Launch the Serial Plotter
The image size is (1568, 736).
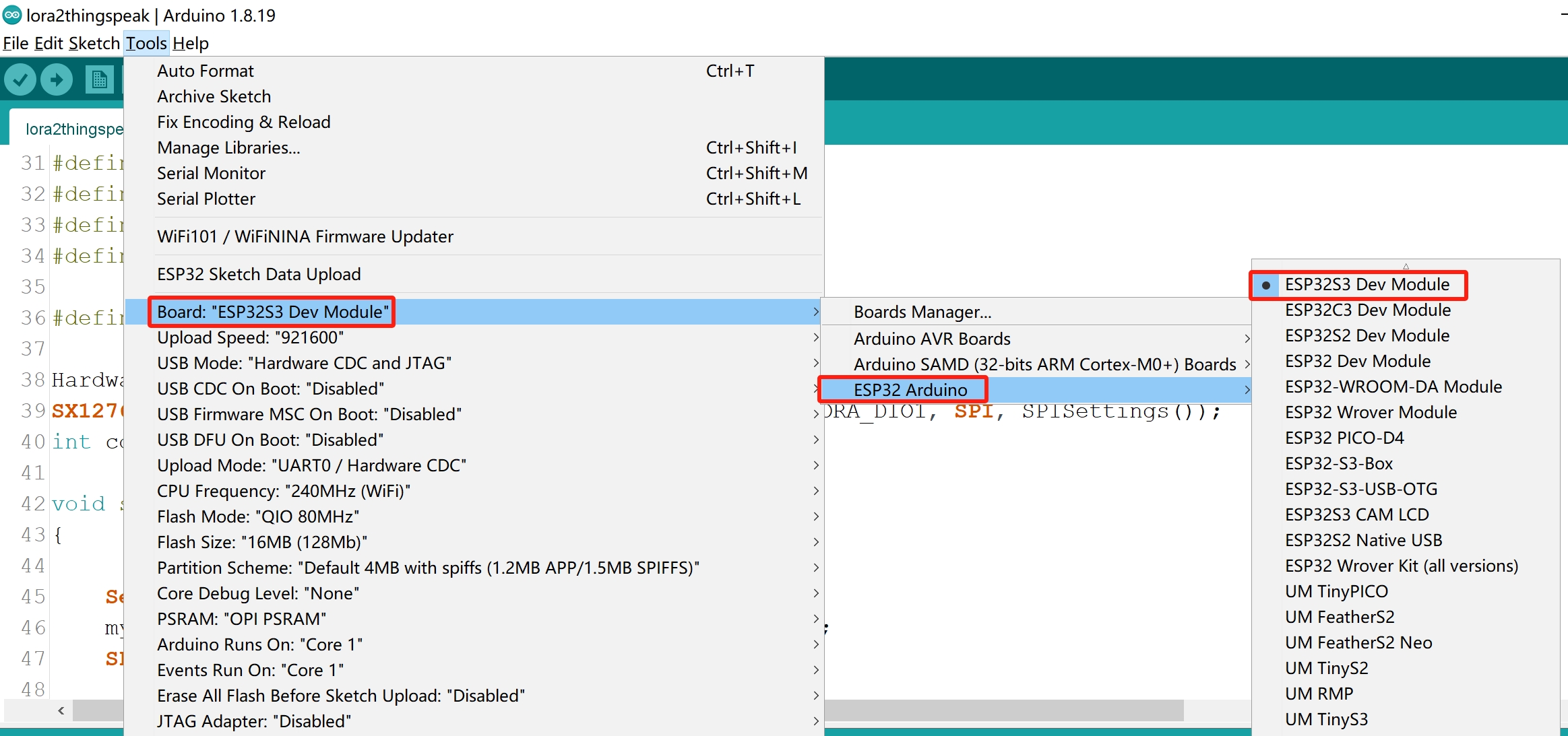coord(474,199)
